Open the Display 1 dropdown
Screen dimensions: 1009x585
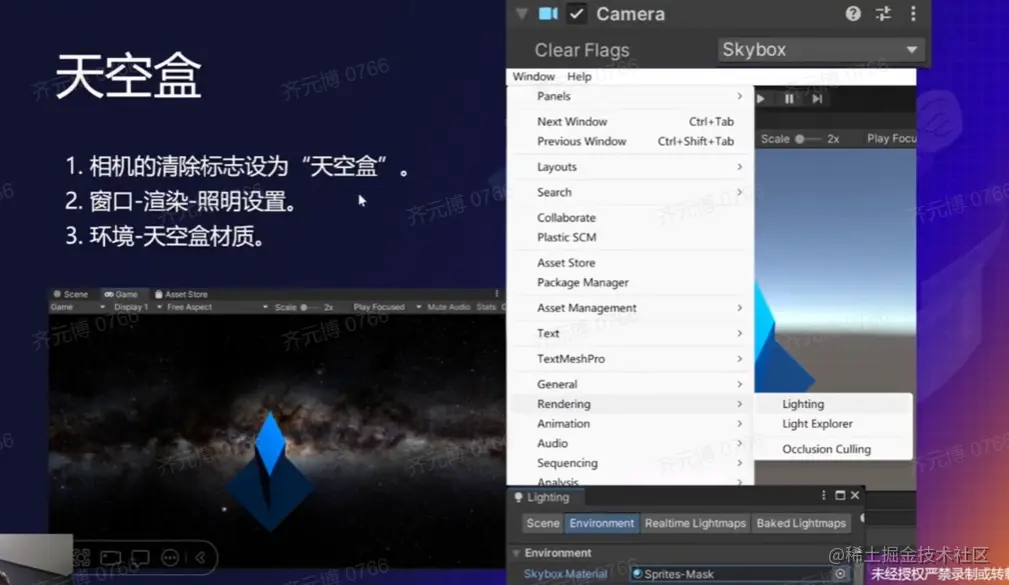[x=138, y=307]
